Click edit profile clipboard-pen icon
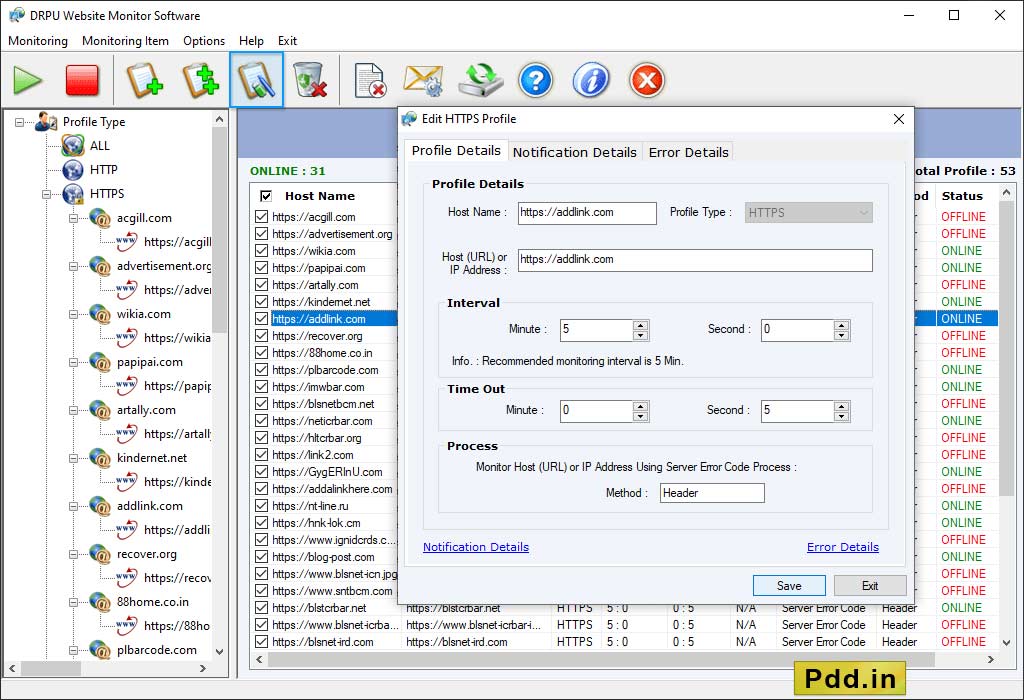This screenshot has height=700, width=1024. pyautogui.click(x=256, y=80)
